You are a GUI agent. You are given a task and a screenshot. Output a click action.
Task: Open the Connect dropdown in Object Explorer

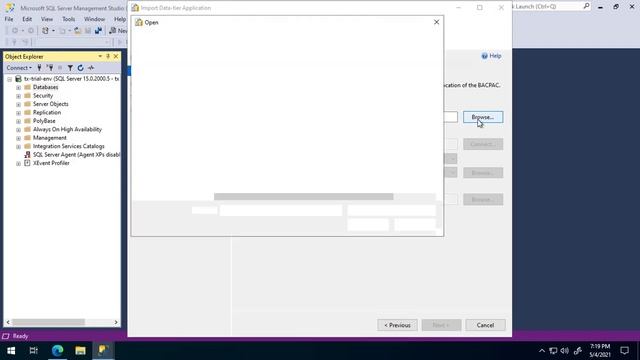tap(19, 68)
